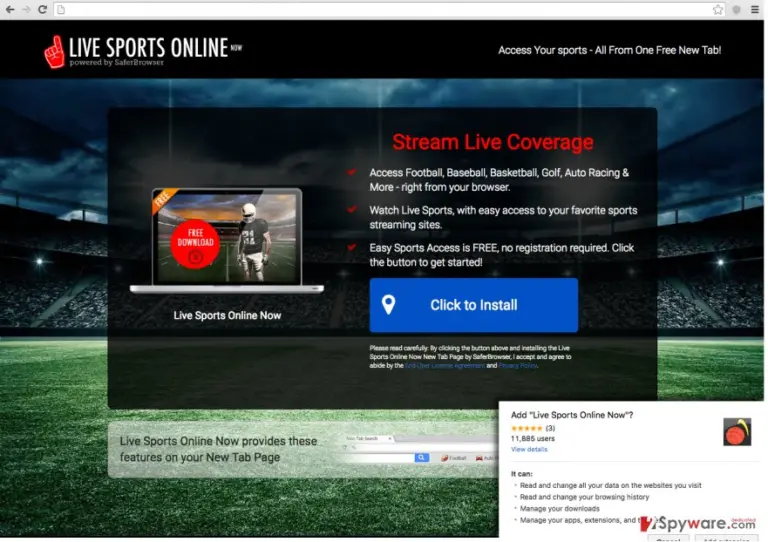Click the 'Read and change your browsing history' text
This screenshot has height=542, width=768.
click(584, 497)
